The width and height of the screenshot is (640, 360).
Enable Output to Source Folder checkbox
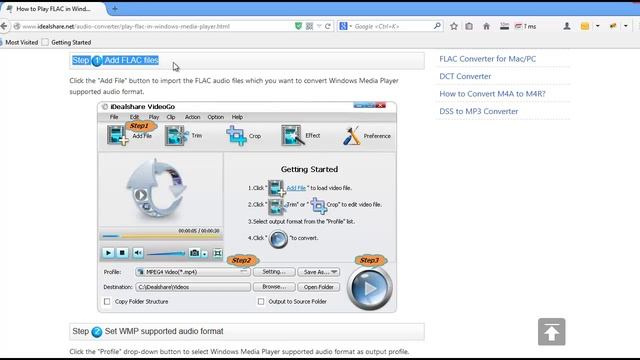(x=261, y=302)
